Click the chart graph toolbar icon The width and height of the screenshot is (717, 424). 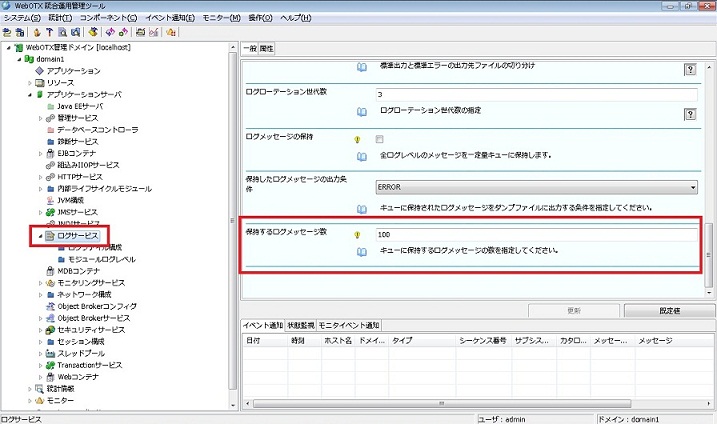154,32
